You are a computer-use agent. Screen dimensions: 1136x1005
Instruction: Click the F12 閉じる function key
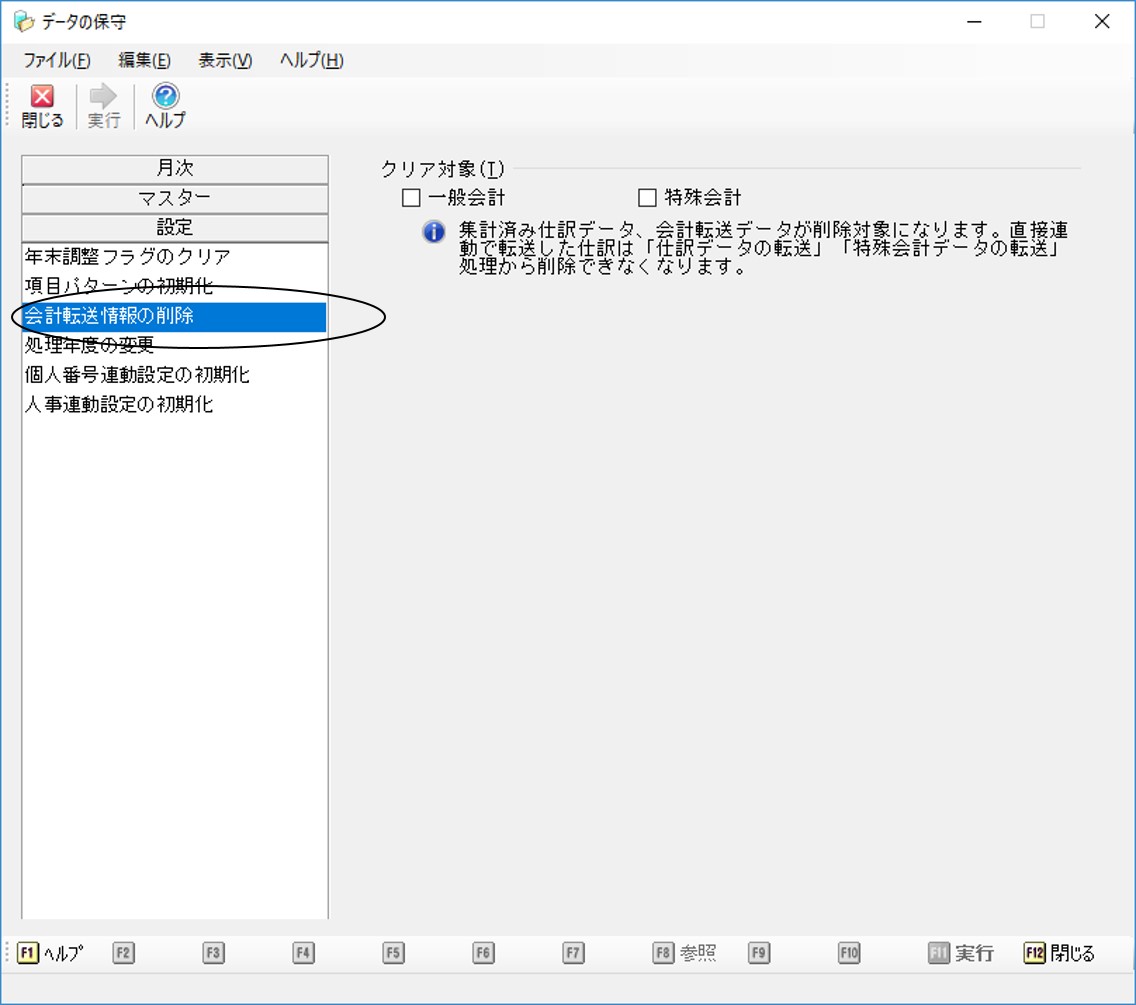coord(1059,953)
